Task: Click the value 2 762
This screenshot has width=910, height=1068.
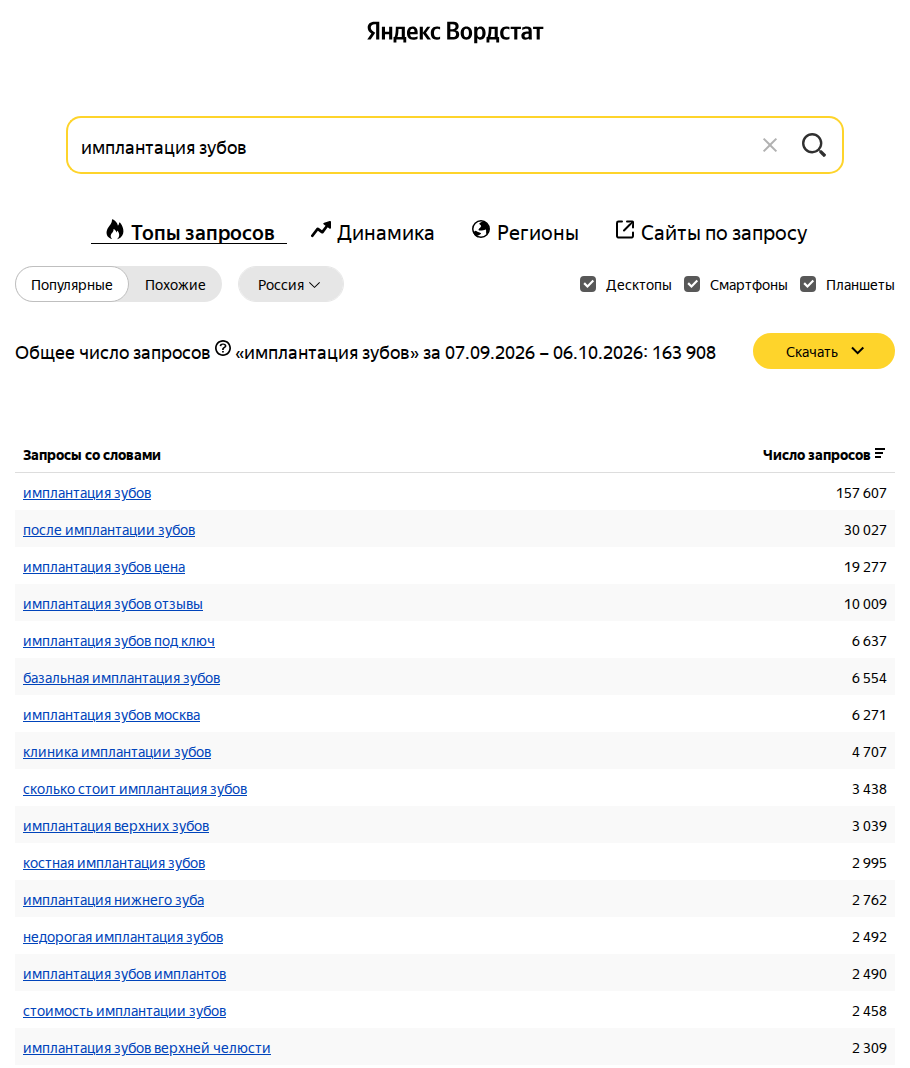Action: 869,900
